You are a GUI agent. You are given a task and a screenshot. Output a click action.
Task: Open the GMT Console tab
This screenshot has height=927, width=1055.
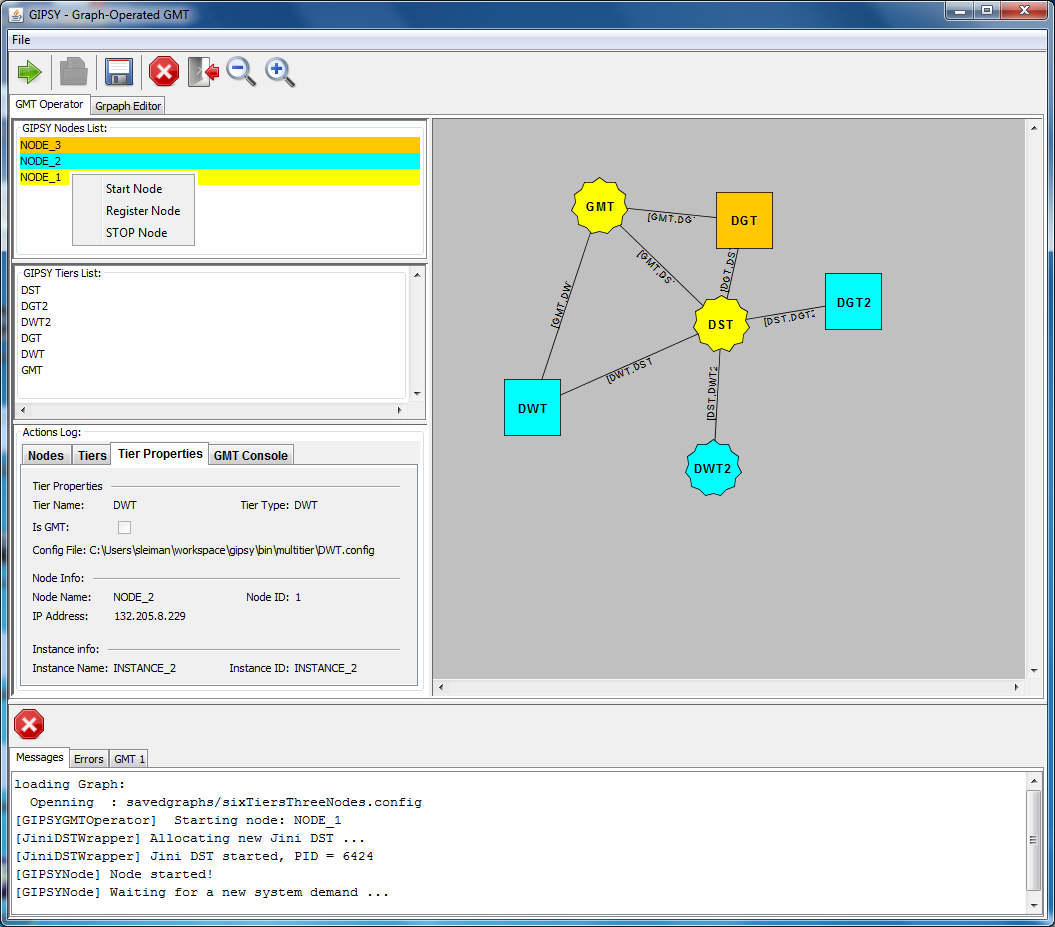[x=250, y=456]
